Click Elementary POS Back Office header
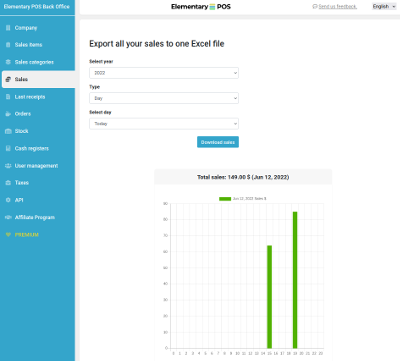Screen dimensions: 400x361 coord(37,7)
